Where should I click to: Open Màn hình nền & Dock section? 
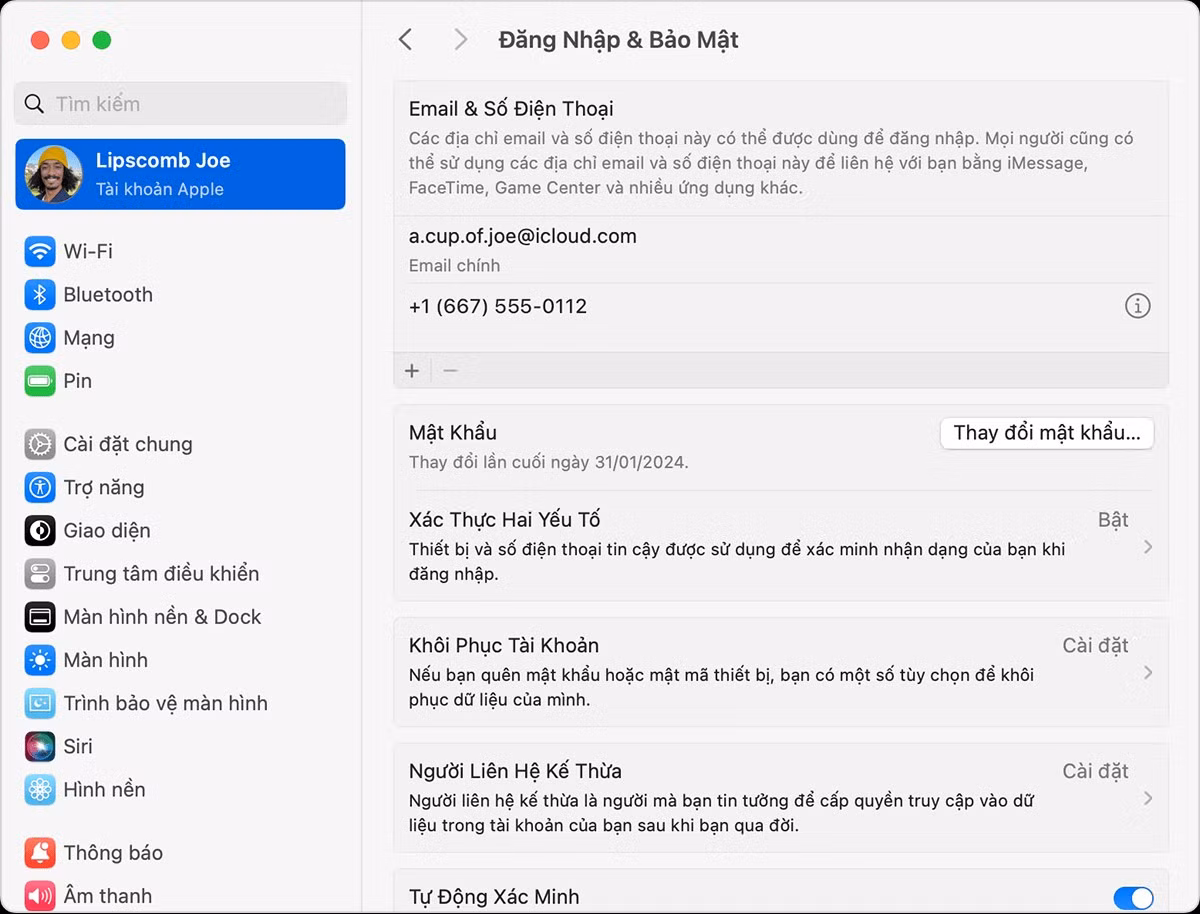pyautogui.click(x=39, y=617)
